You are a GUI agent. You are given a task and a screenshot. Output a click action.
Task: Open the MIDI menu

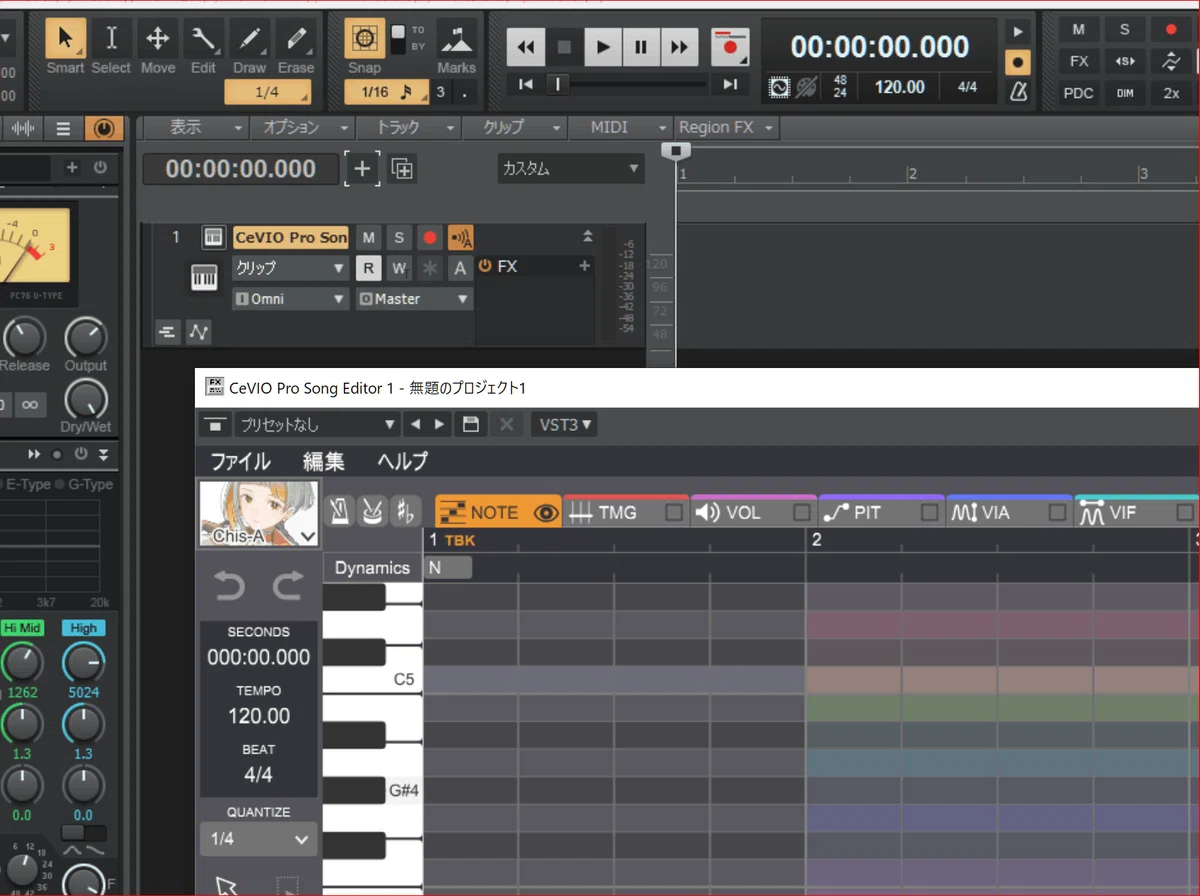click(x=621, y=128)
